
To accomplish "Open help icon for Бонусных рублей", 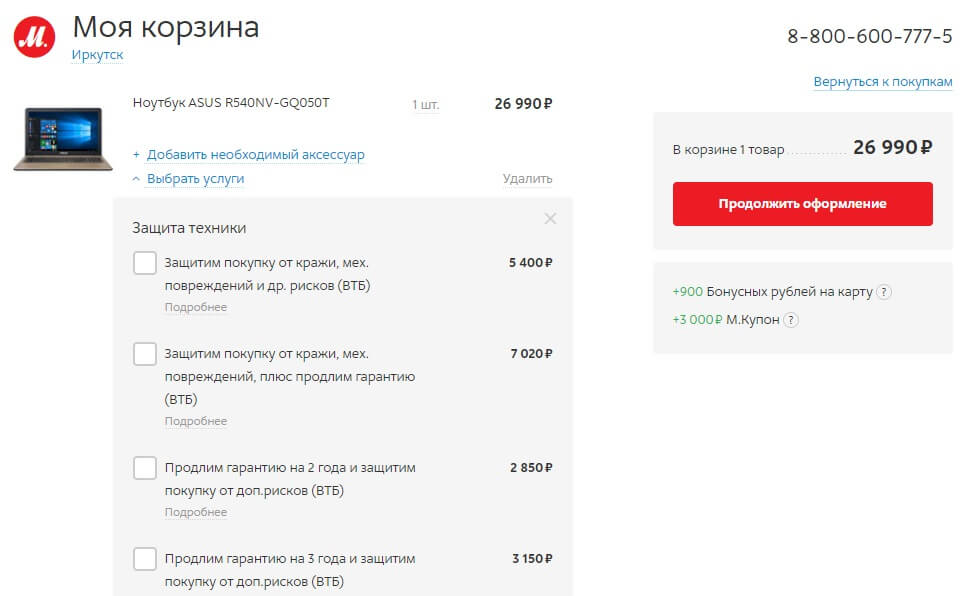I will (883, 292).
